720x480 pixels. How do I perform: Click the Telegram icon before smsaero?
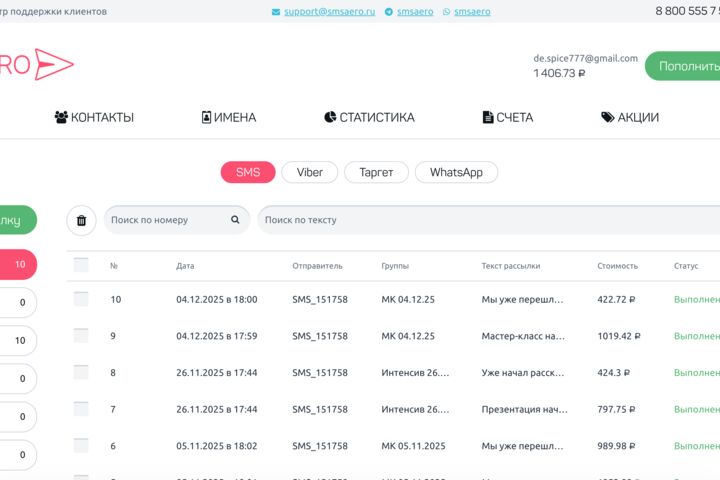[x=388, y=12]
